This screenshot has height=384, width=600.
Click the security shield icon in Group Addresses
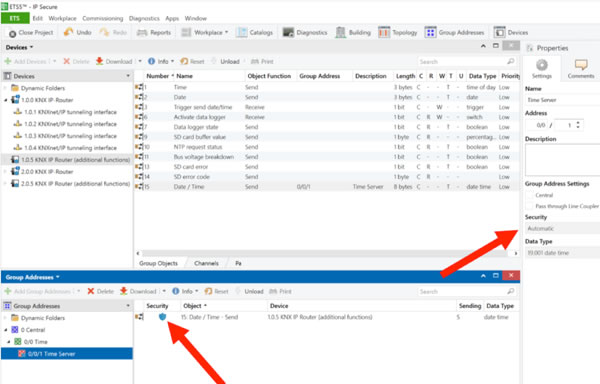[x=162, y=317]
